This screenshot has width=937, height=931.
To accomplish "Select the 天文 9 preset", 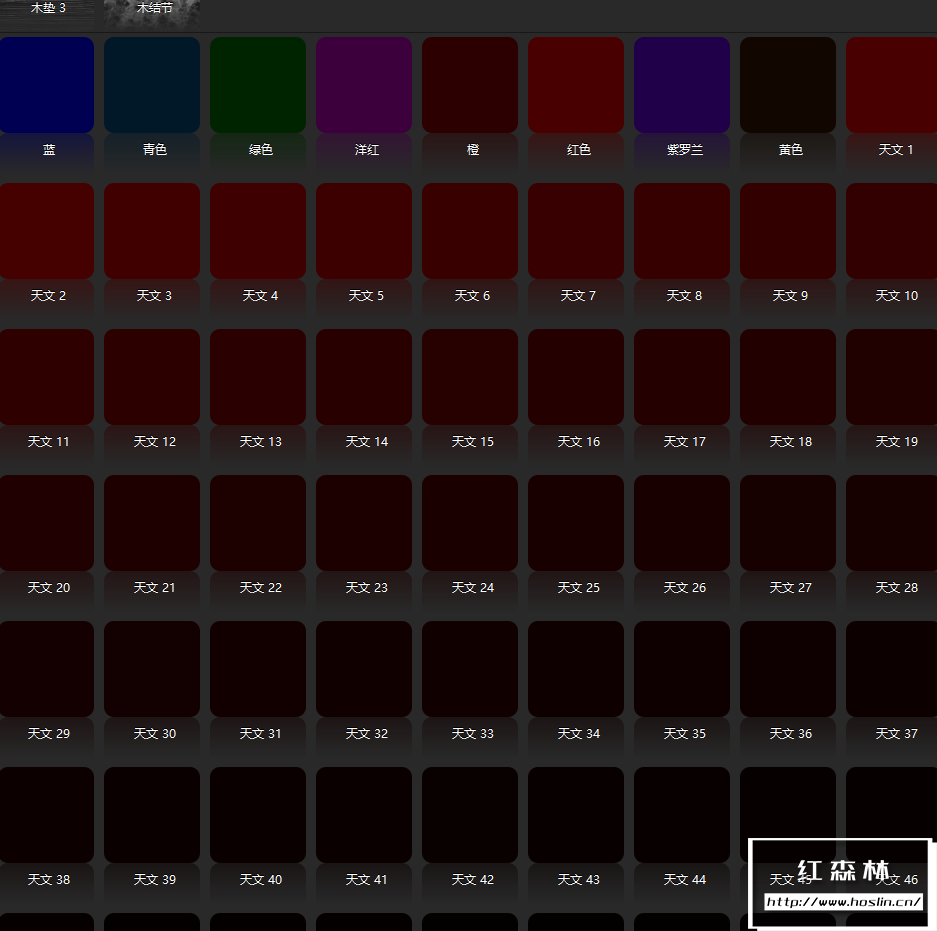I will [x=788, y=231].
